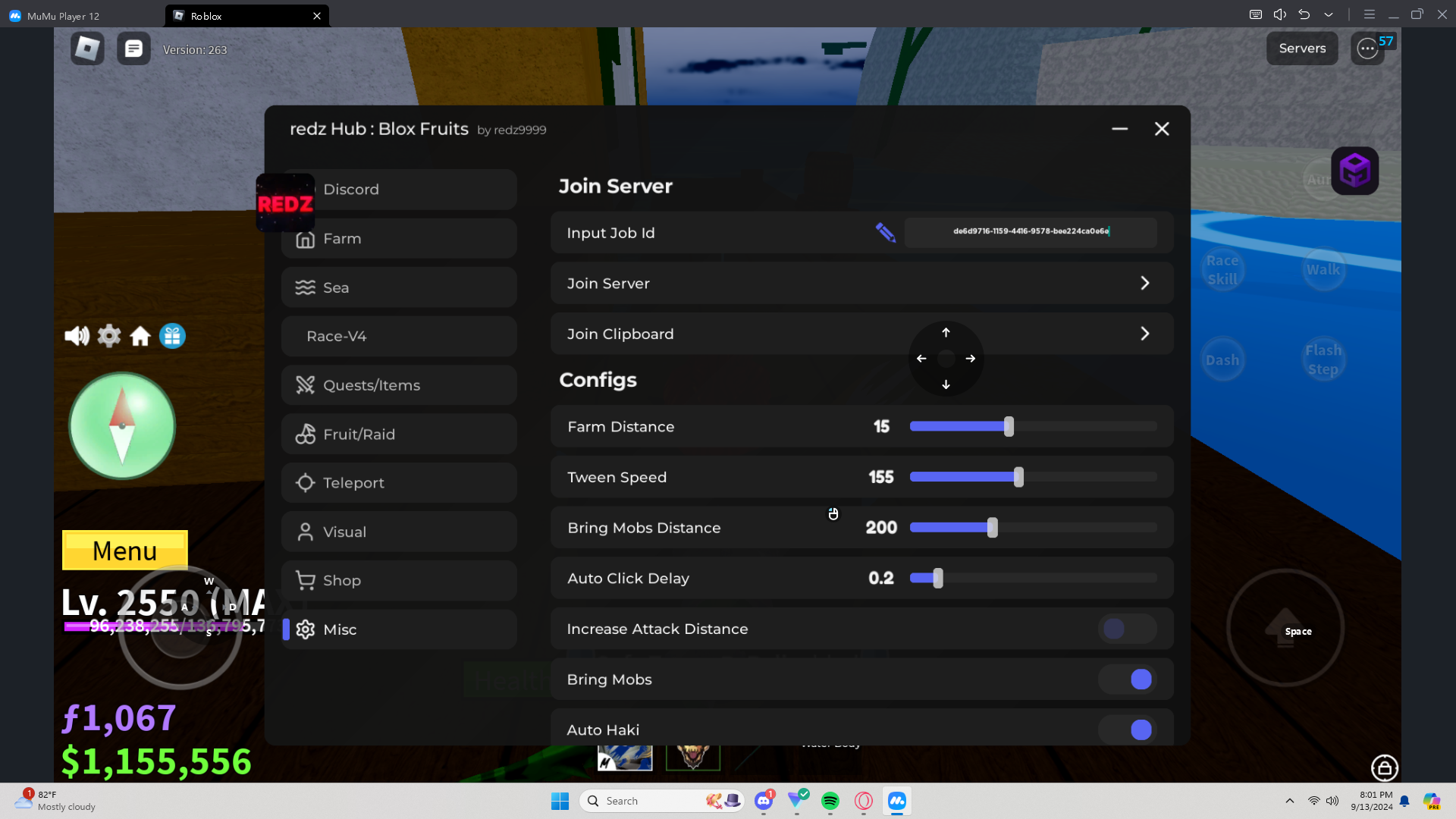Click the Bring Mobs Distance slider handle
Viewport: 1456px width, 819px height.
click(992, 528)
